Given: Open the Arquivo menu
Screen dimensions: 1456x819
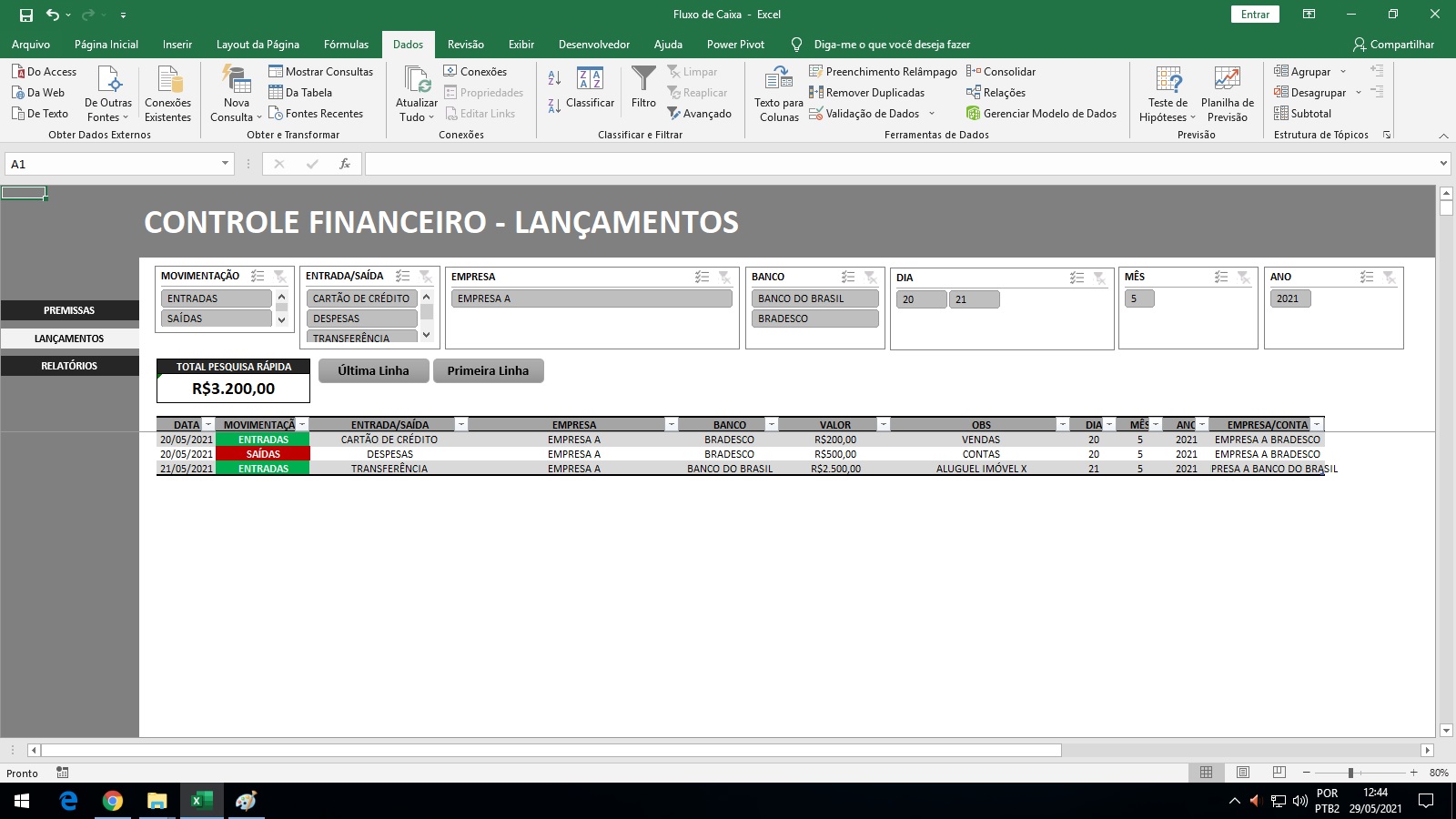Looking at the screenshot, I should (x=31, y=44).
